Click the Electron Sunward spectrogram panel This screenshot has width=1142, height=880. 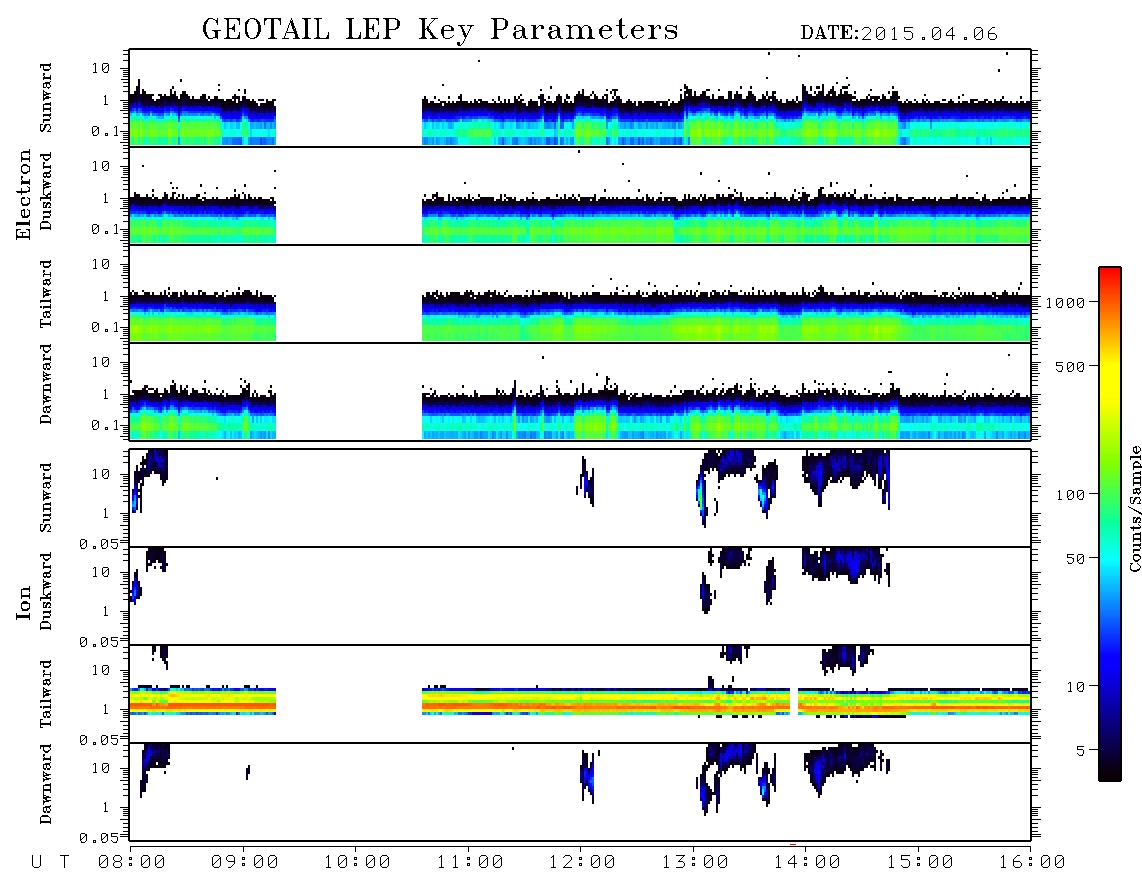[580, 98]
